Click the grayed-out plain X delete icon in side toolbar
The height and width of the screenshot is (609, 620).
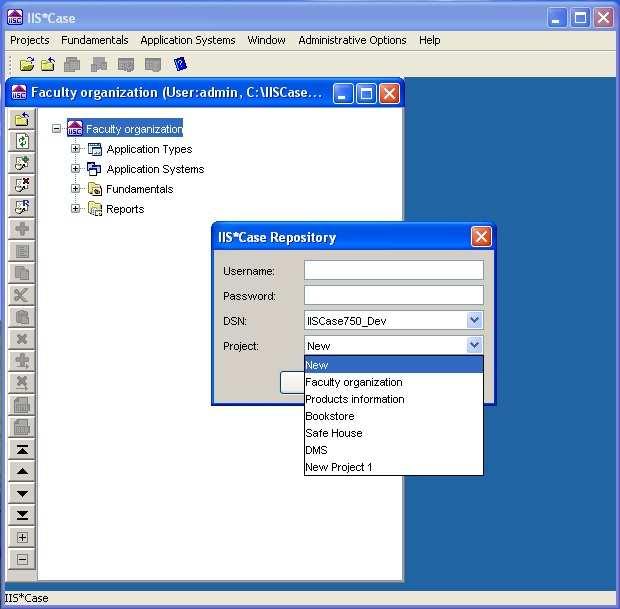coord(22,339)
